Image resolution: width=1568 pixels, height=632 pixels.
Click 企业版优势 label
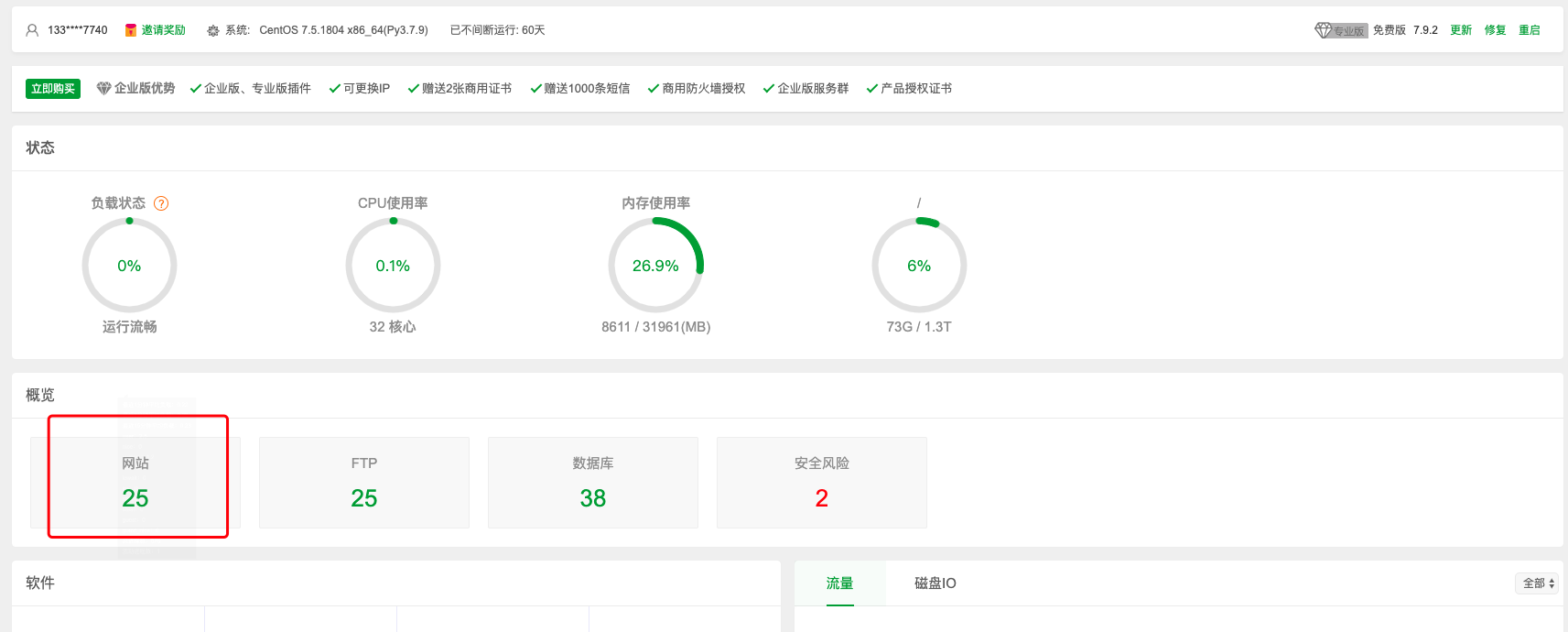pyautogui.click(x=145, y=88)
